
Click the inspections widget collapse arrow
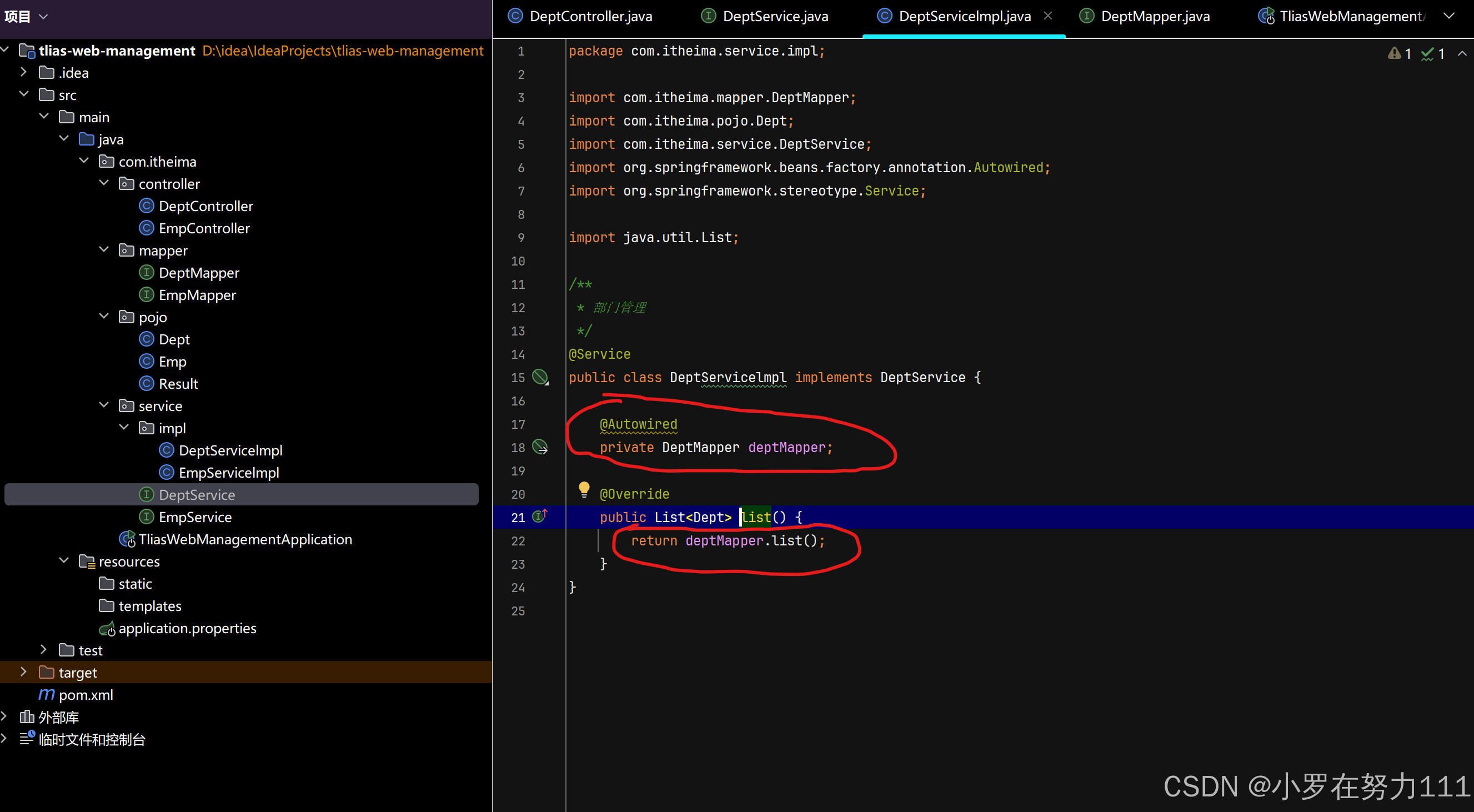(1462, 54)
